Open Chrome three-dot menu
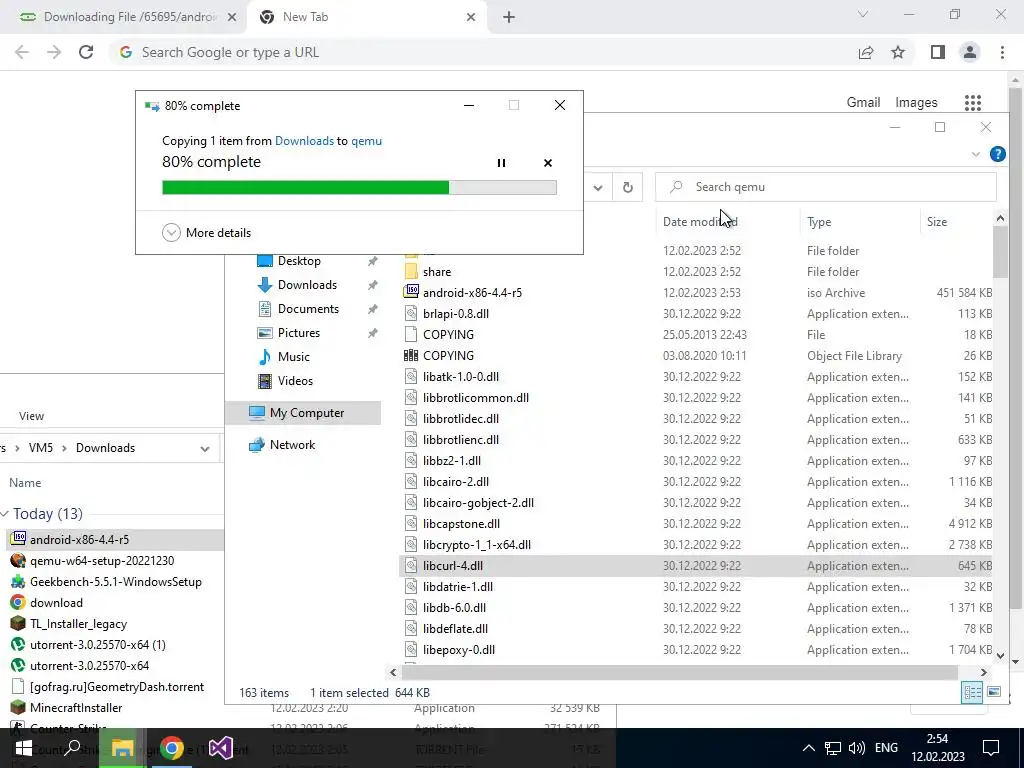 [1002, 52]
